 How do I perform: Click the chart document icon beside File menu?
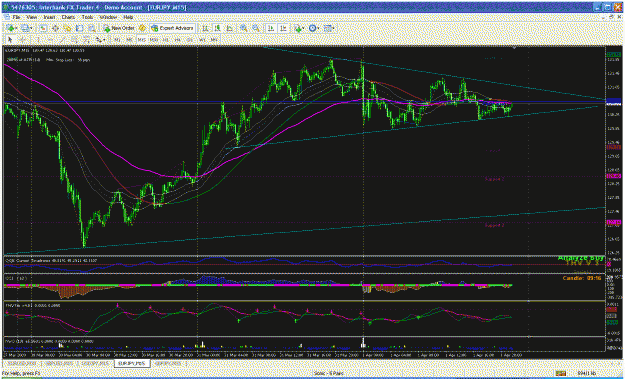[x=6, y=17]
